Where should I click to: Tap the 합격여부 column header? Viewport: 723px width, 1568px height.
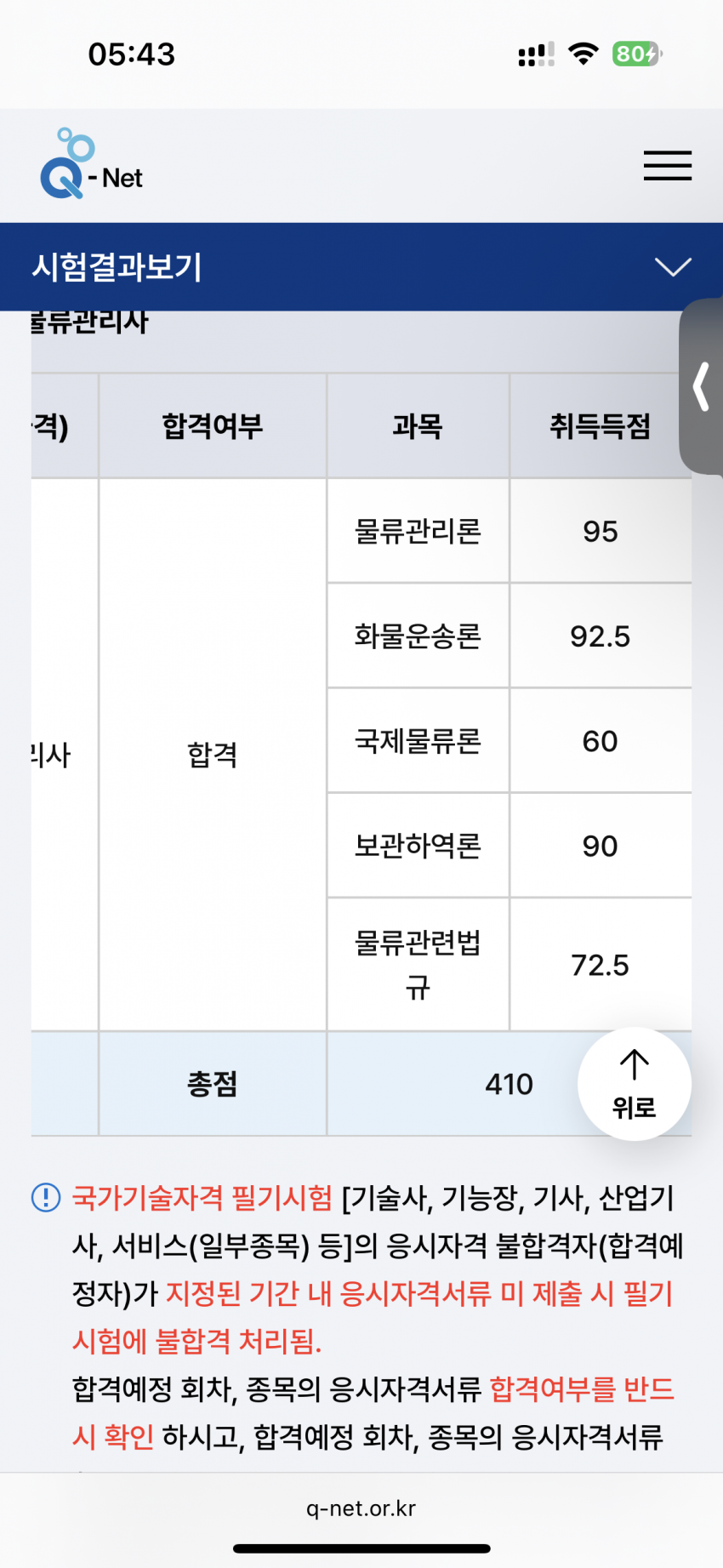pyautogui.click(x=213, y=425)
